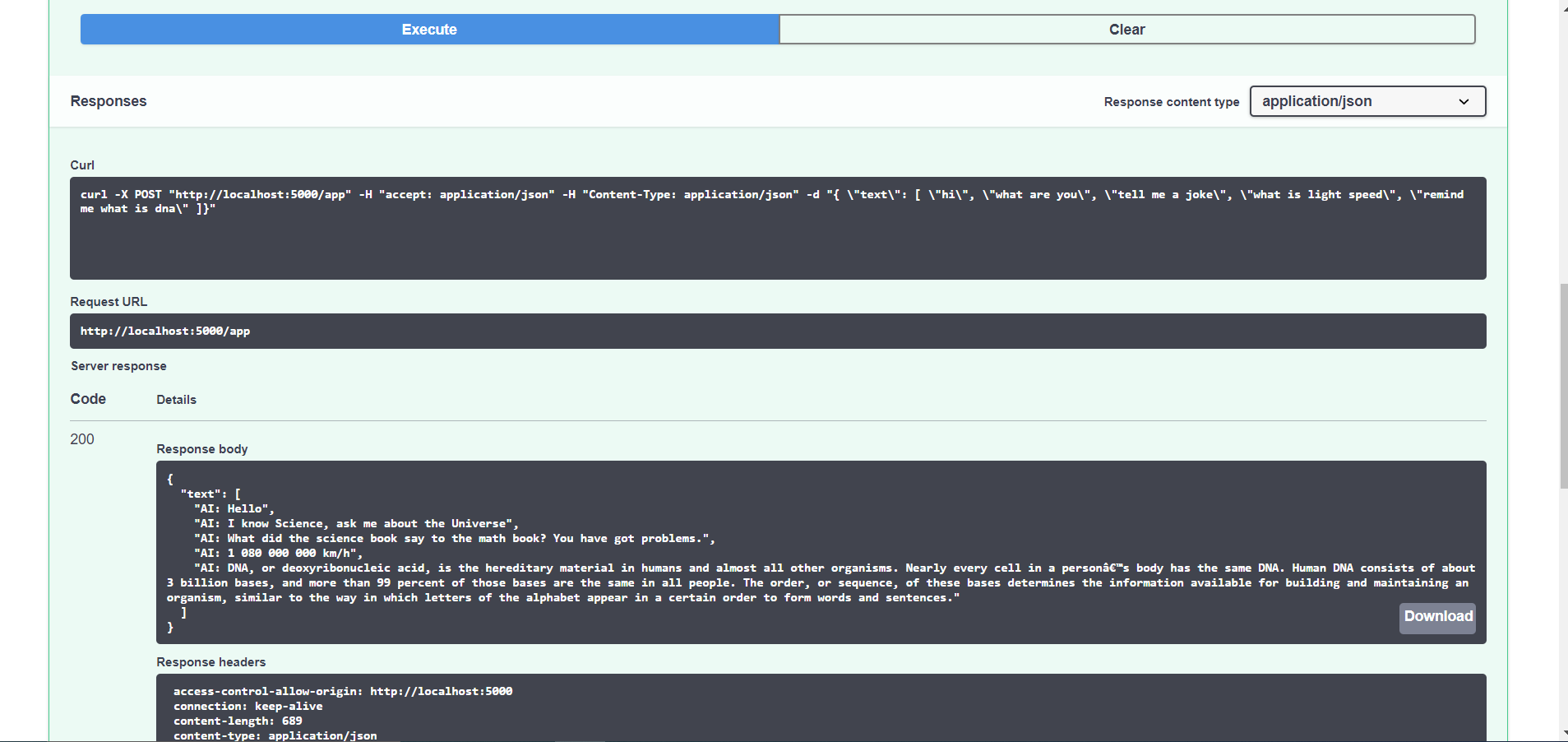Image resolution: width=1568 pixels, height=742 pixels.
Task: Click the dropdown chevron next to application/json
Action: pyautogui.click(x=1464, y=101)
